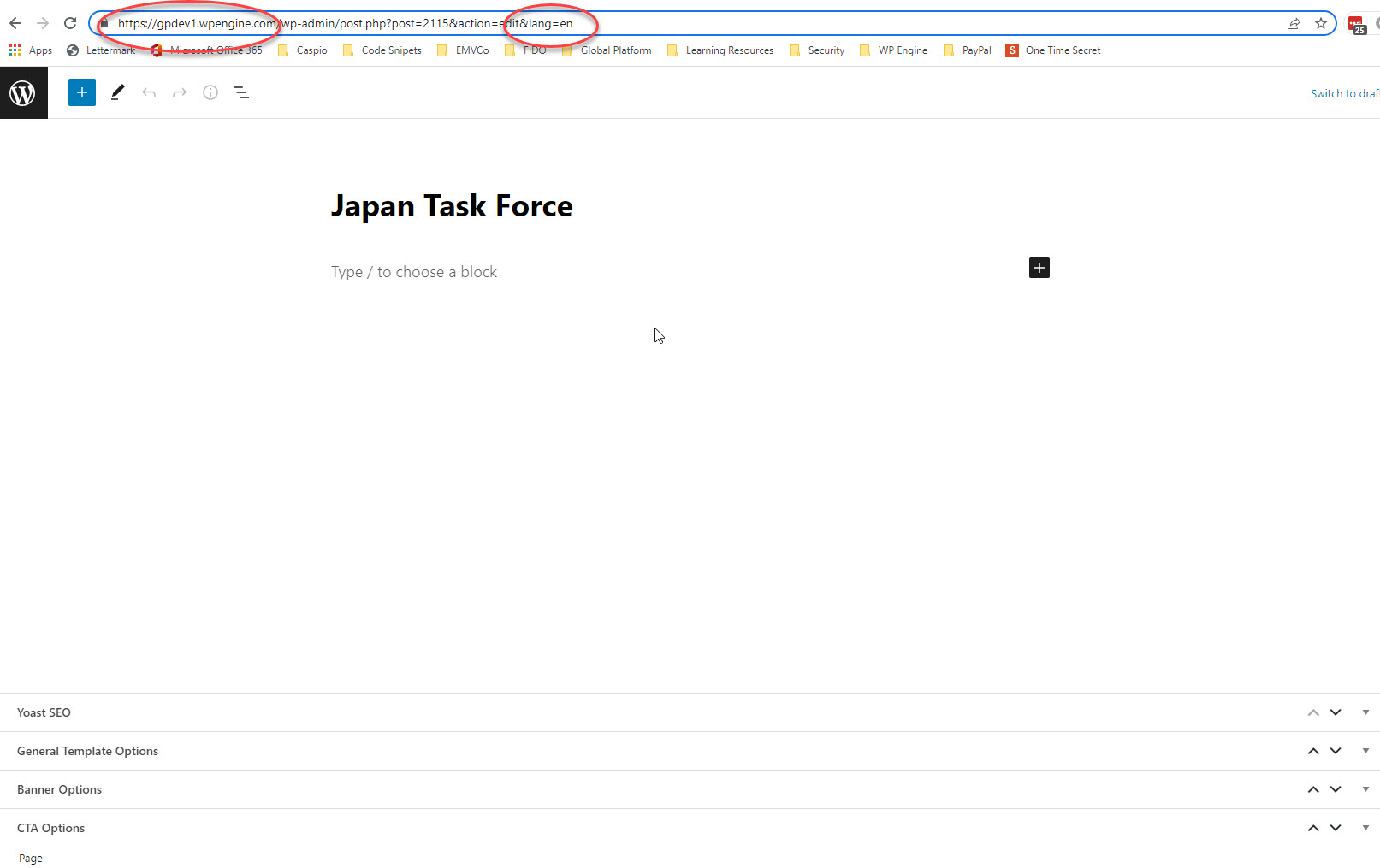Screen dimensions: 1380x868
Task: Open the Caspio bookmarks folder
Action: click(x=303, y=50)
